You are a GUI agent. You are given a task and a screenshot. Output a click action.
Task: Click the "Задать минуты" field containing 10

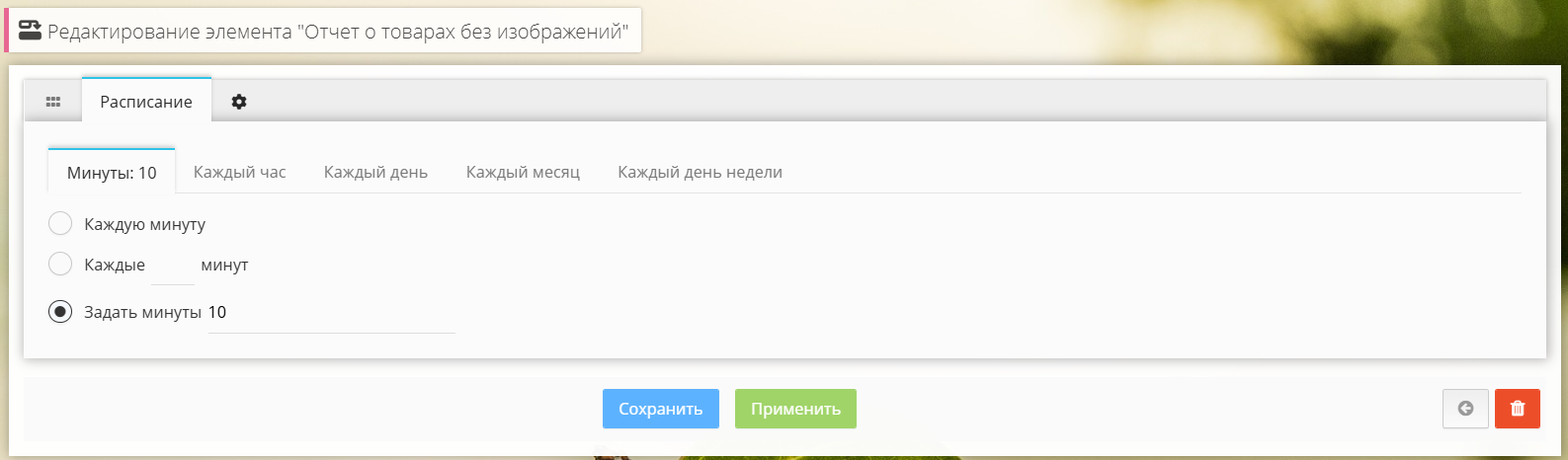click(331, 314)
